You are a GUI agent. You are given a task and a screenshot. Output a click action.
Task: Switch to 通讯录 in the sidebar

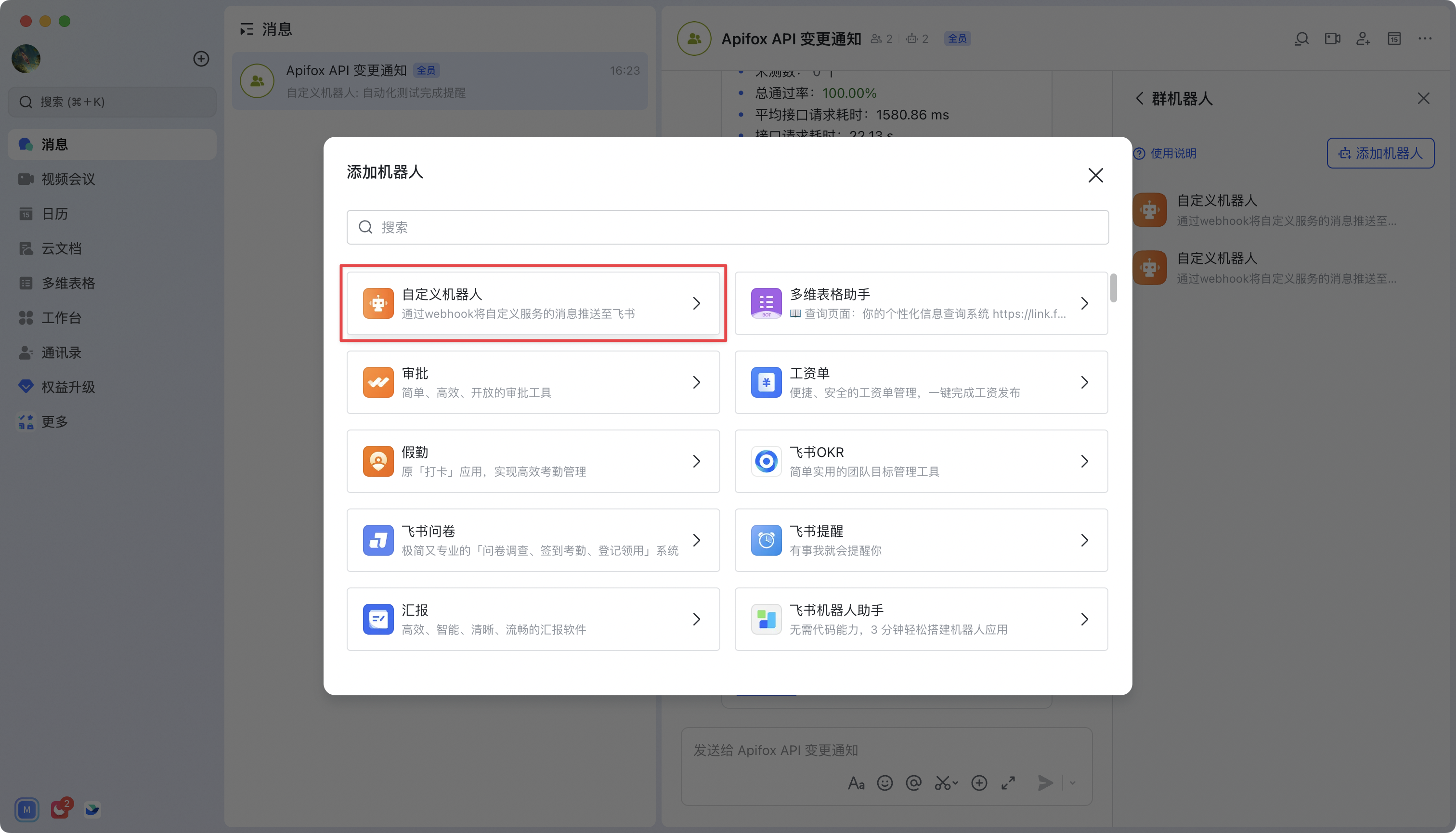61,352
